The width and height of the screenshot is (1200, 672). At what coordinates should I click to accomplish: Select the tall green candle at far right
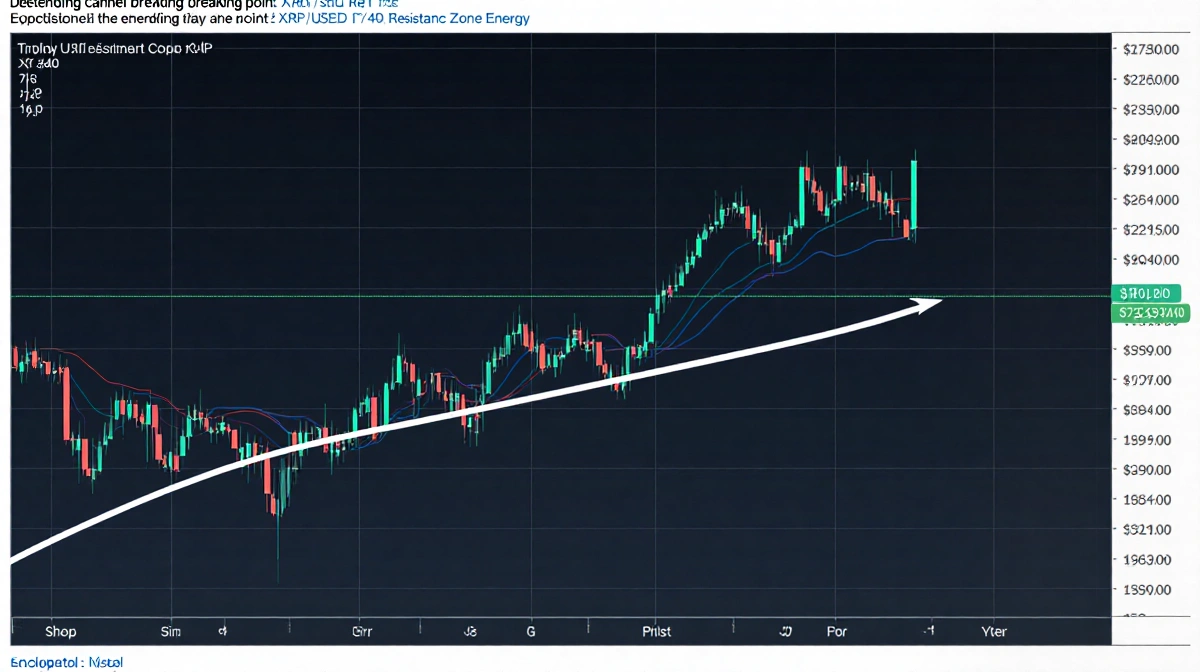[x=913, y=195]
